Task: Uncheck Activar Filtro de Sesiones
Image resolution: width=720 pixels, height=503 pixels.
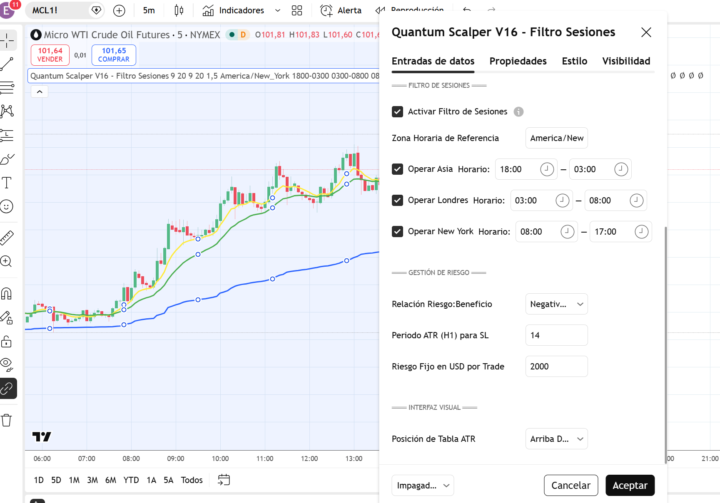Action: coord(397,112)
